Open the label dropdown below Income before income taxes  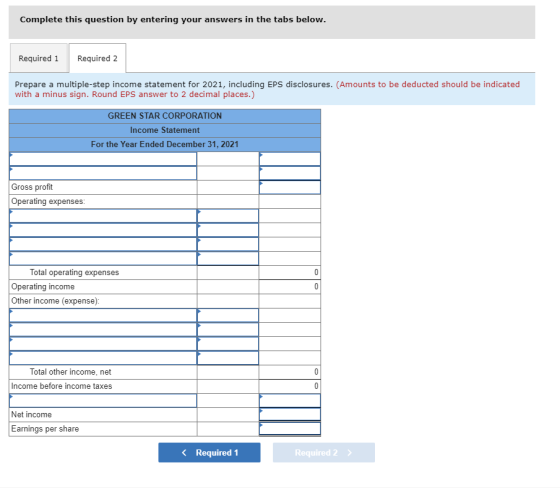click(x=103, y=401)
